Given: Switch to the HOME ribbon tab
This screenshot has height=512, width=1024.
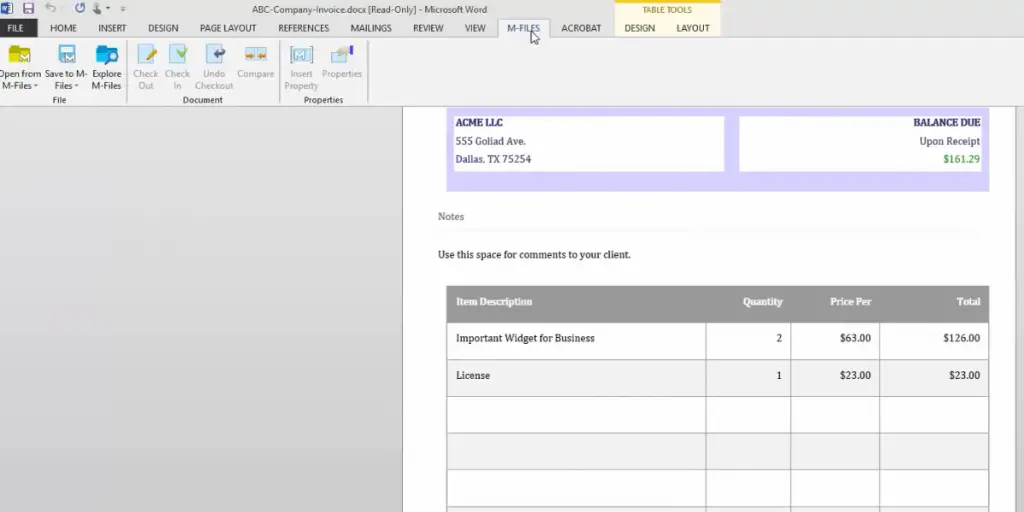Looking at the screenshot, I should 63,28.
